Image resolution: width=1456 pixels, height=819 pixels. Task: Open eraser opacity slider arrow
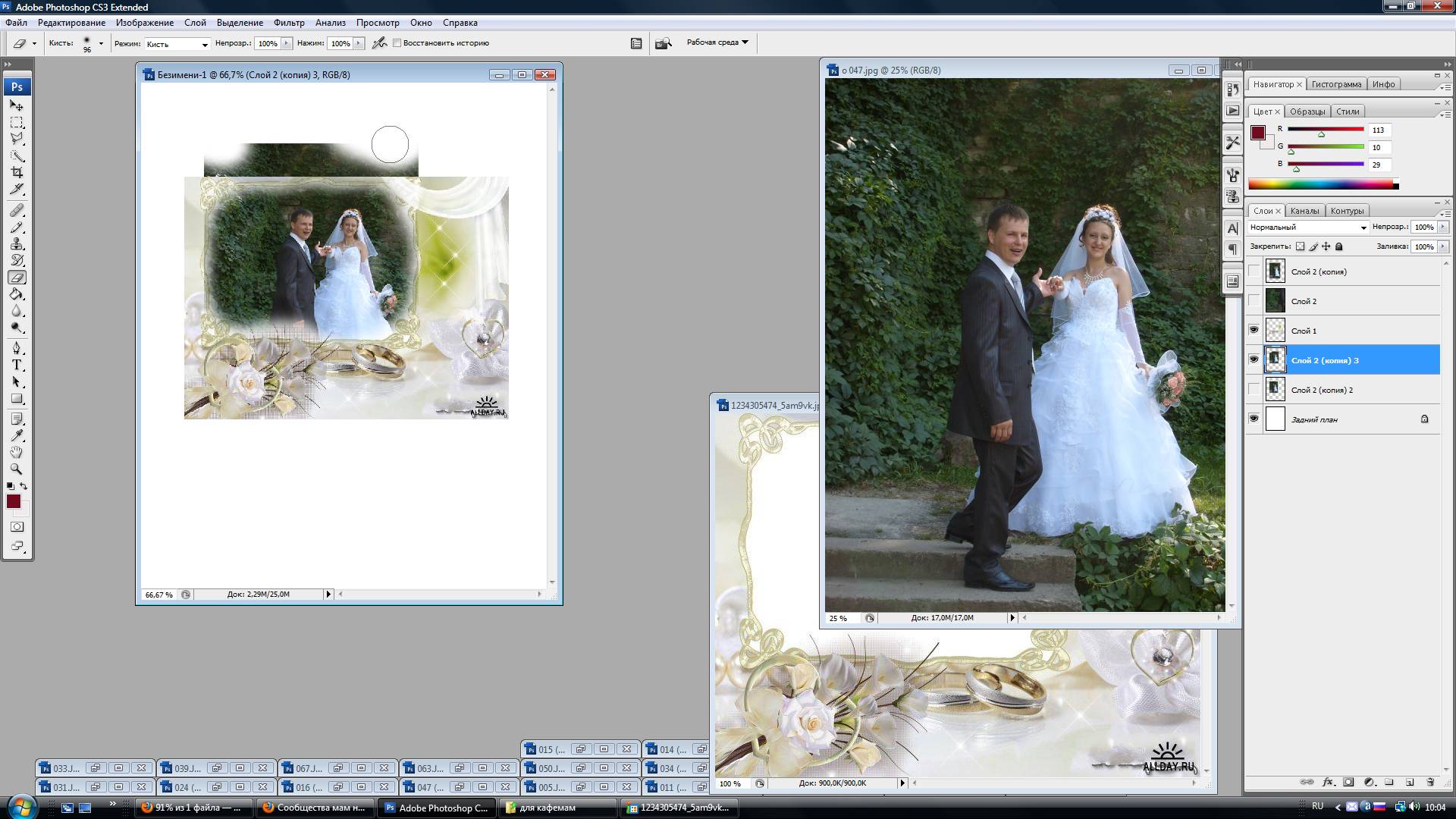coord(287,43)
